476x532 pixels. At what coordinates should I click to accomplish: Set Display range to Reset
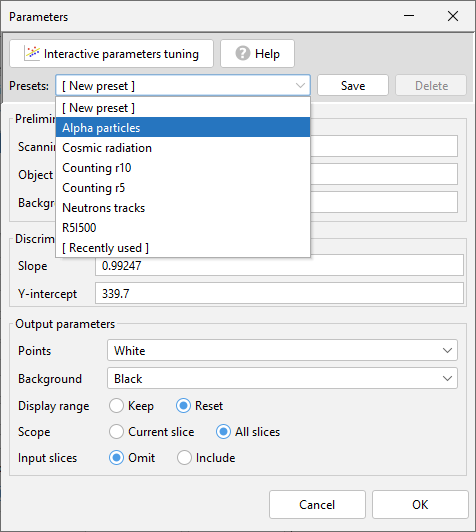(x=199, y=406)
